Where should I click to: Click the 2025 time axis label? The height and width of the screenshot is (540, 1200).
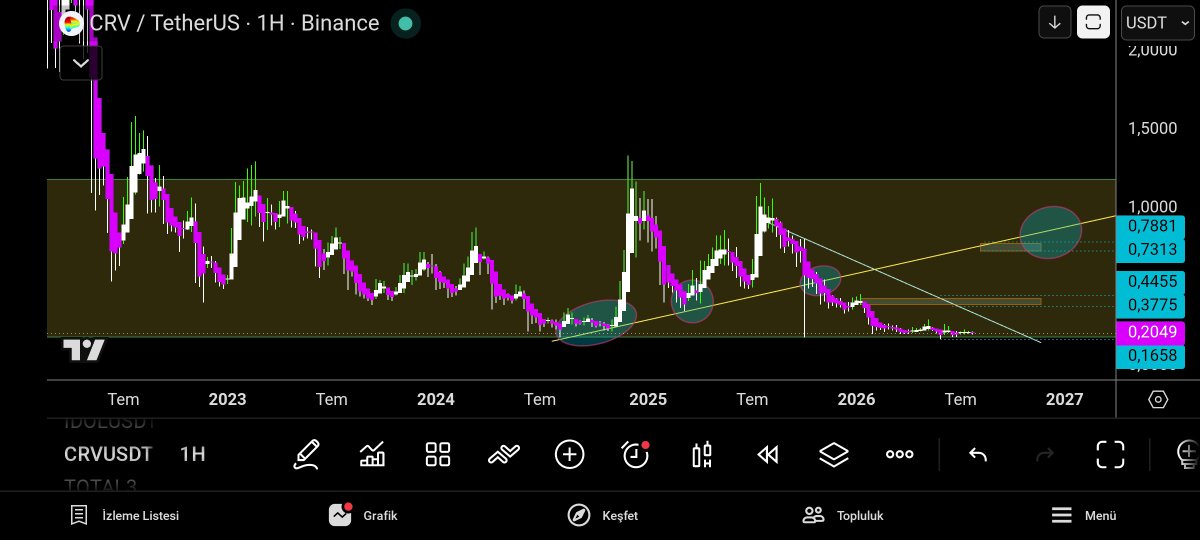point(648,399)
